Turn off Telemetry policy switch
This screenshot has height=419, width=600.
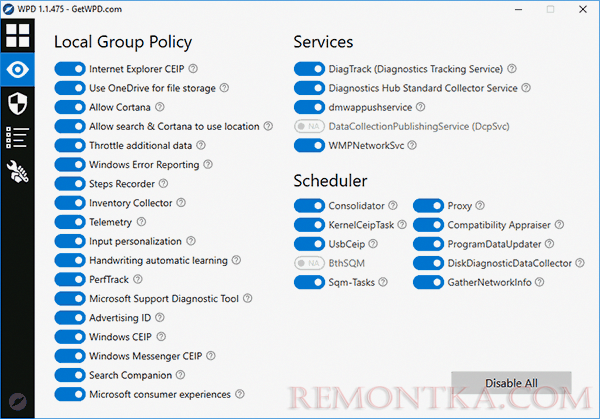[69, 222]
